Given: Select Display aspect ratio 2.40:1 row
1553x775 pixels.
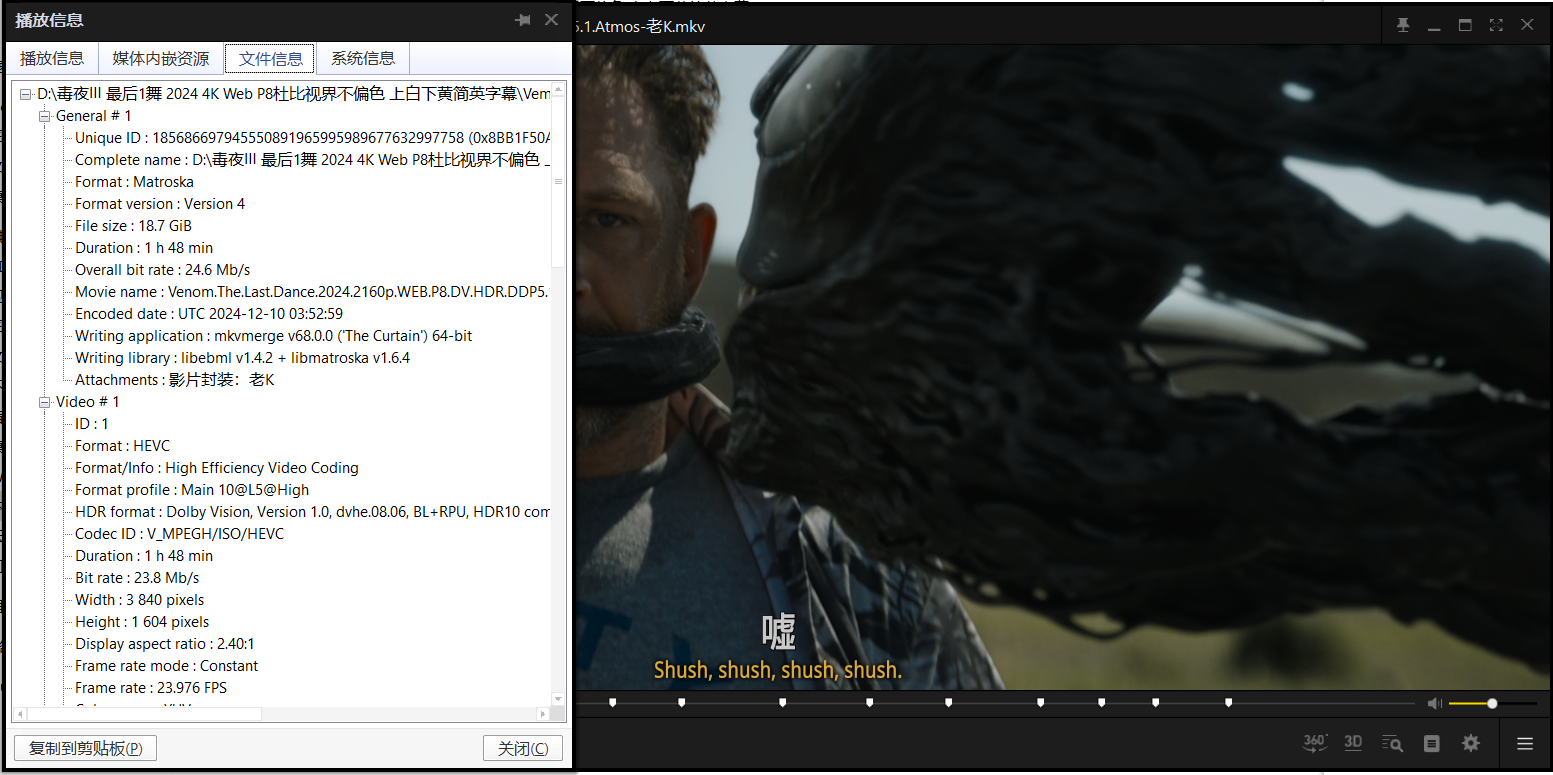Looking at the screenshot, I should pyautogui.click(x=165, y=644).
